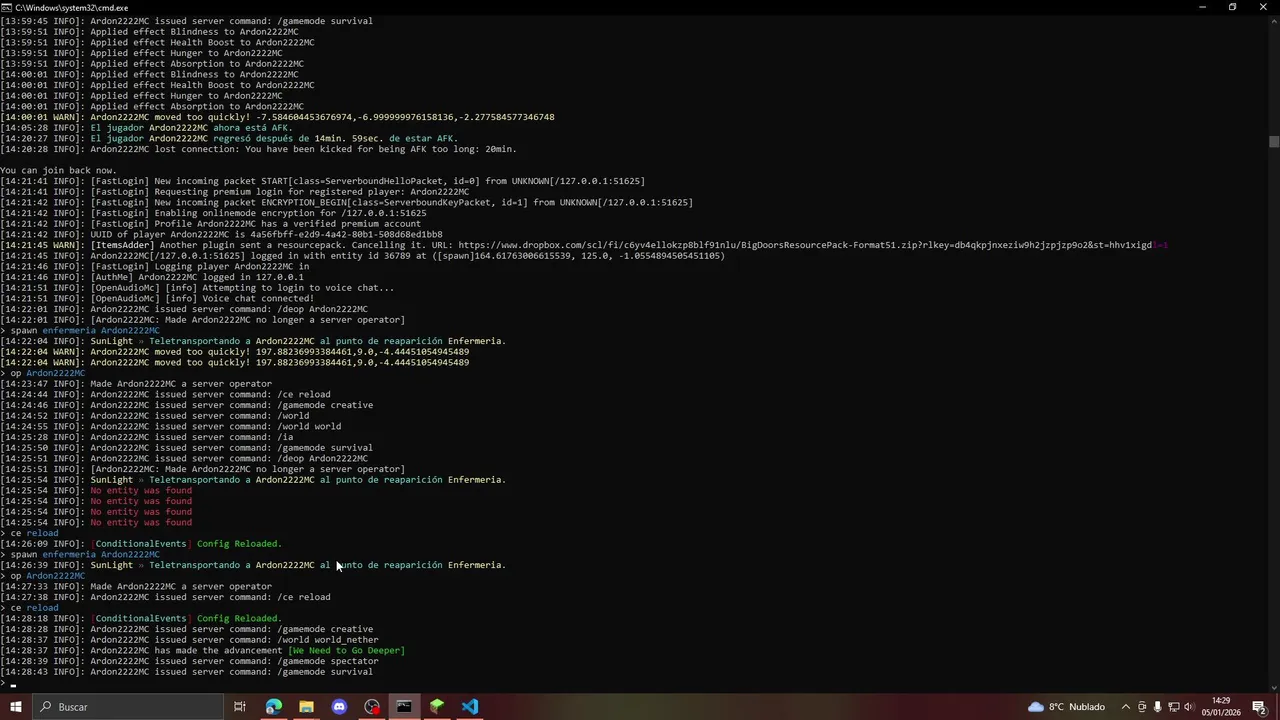The width and height of the screenshot is (1280, 720).
Task: Click the 'kicked for being AFK too long' line
Action: coord(258,149)
